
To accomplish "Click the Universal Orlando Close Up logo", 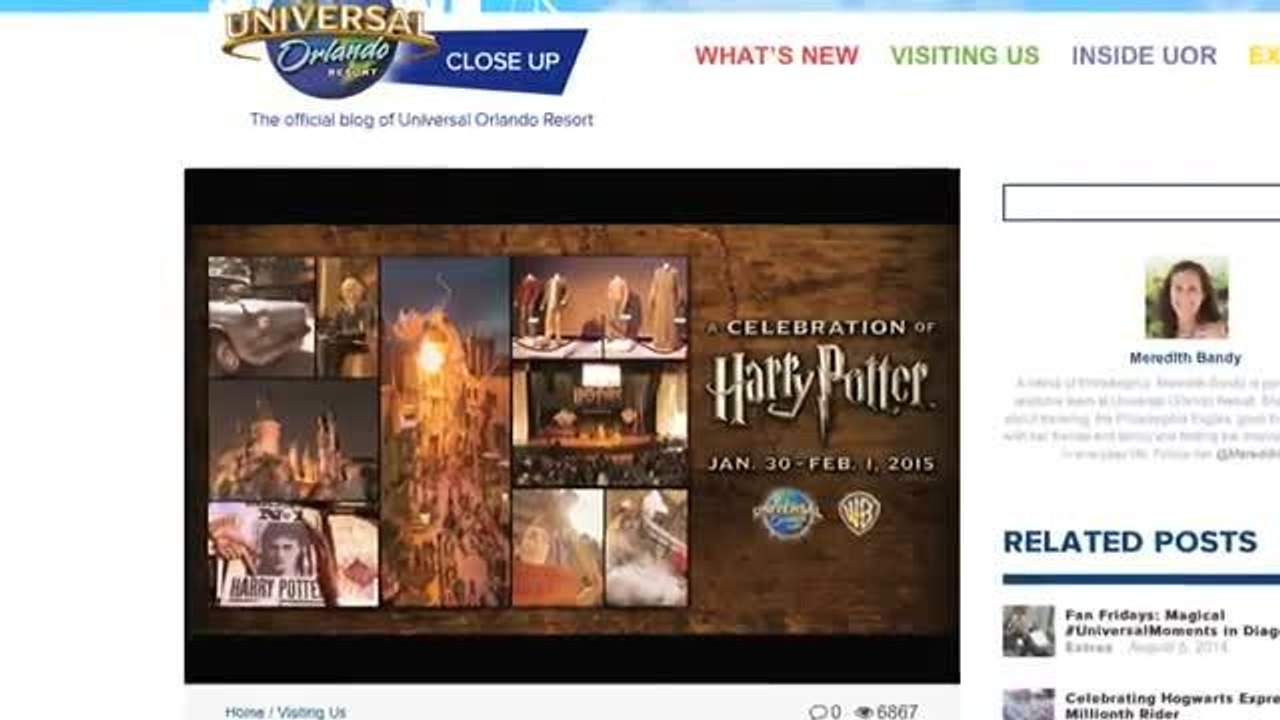I will 404,48.
